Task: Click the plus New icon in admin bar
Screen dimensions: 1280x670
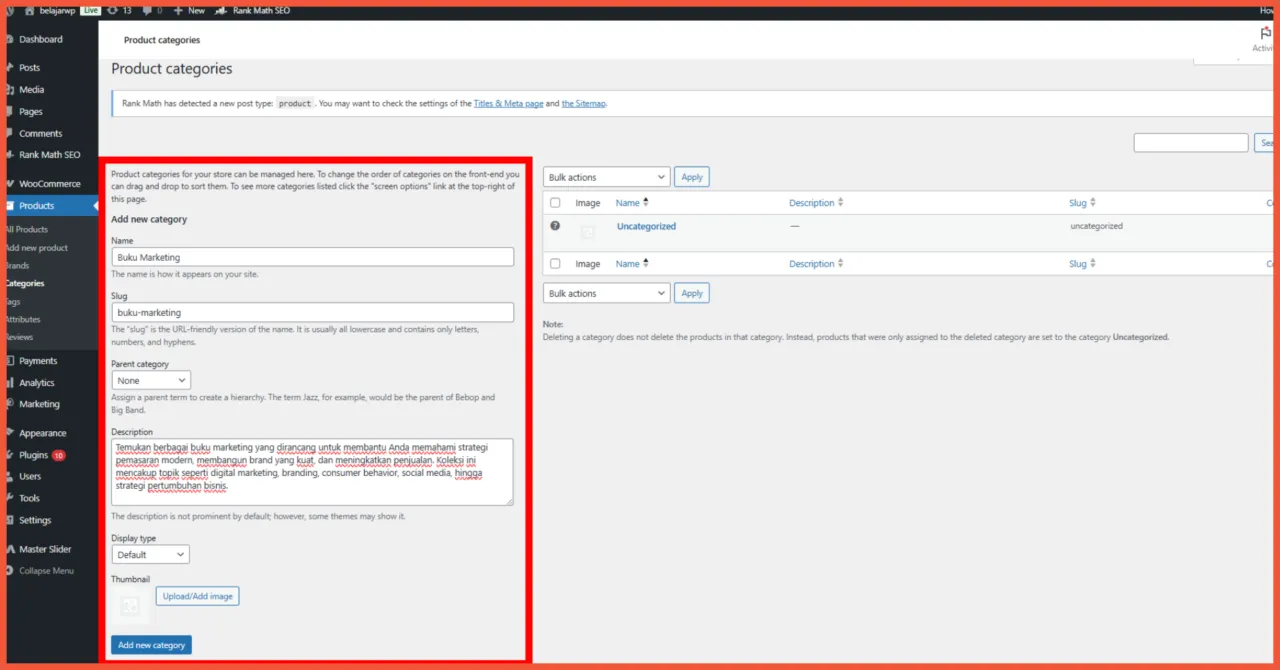Action: coord(178,10)
